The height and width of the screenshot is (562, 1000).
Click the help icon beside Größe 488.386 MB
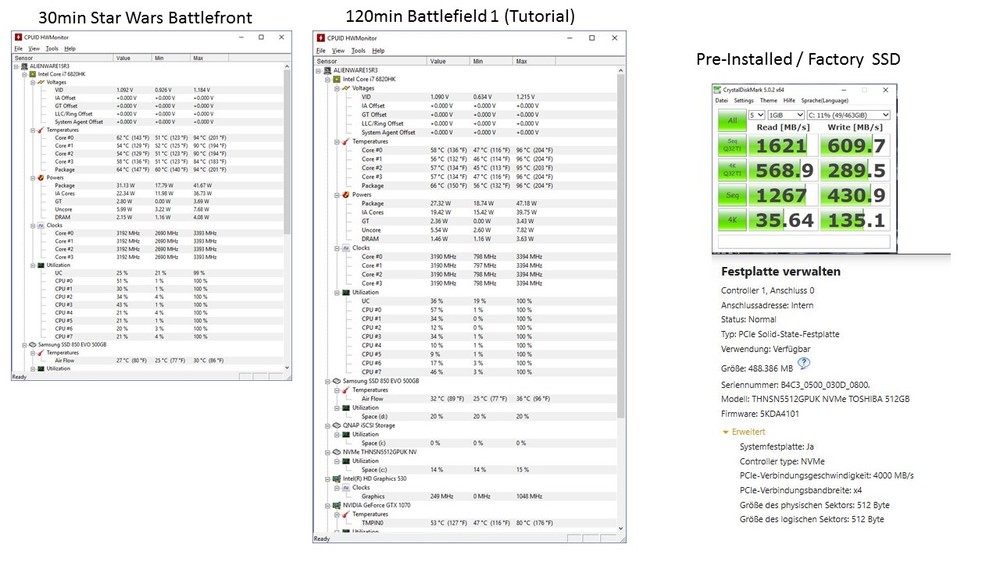804,364
